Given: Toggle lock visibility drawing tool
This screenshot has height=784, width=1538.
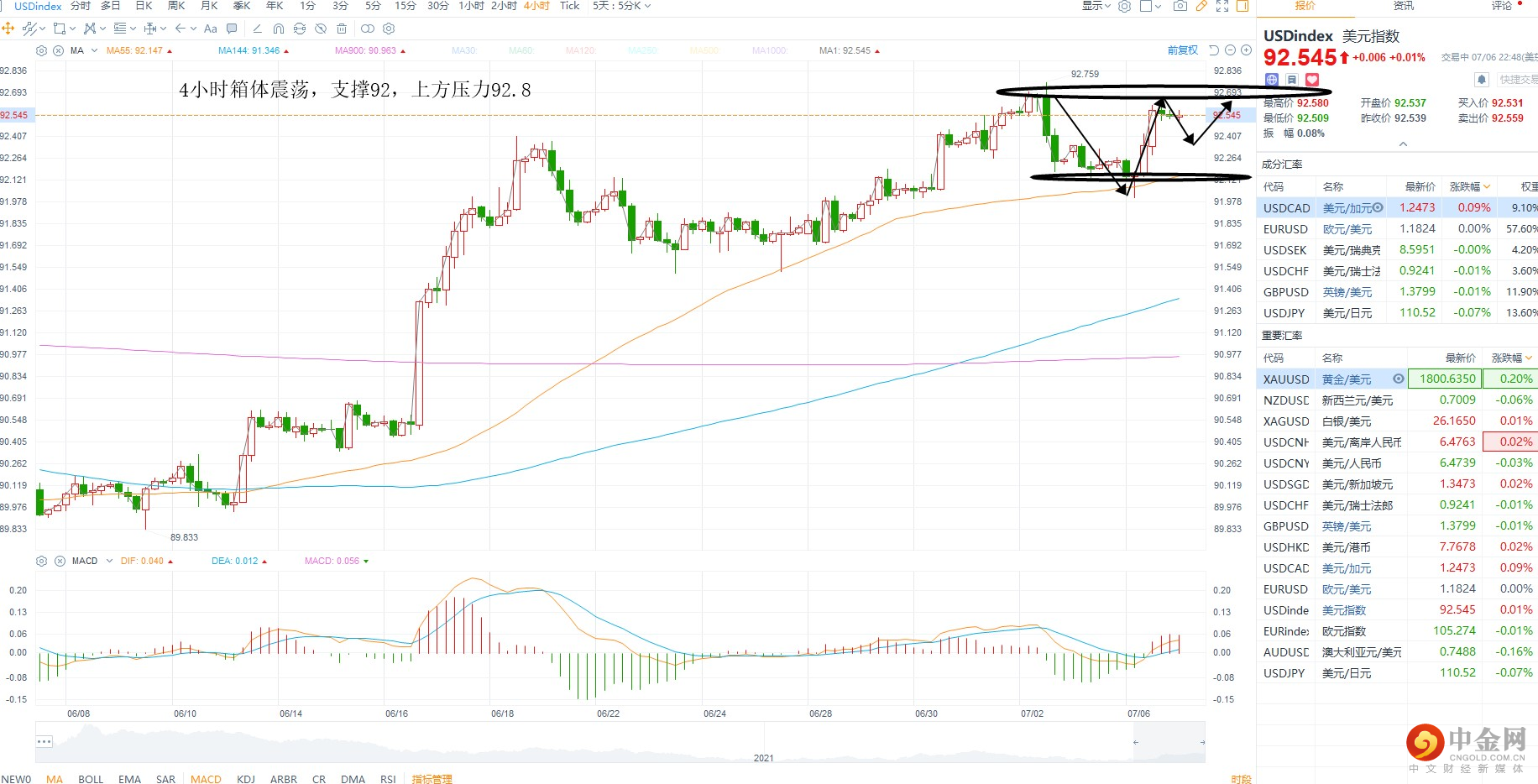Looking at the screenshot, I should [x=321, y=29].
